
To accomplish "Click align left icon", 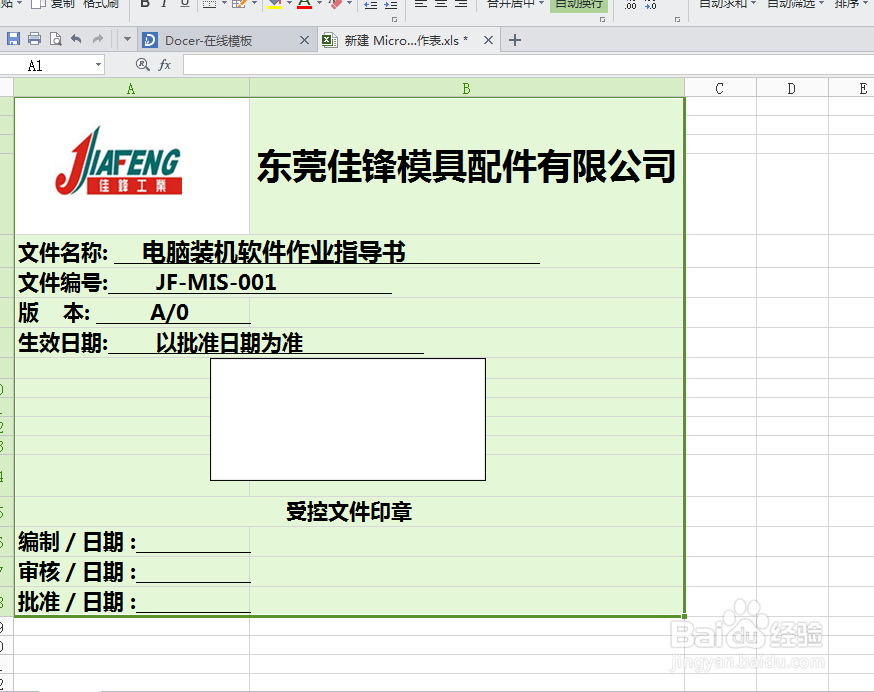I will pyautogui.click(x=421, y=4).
